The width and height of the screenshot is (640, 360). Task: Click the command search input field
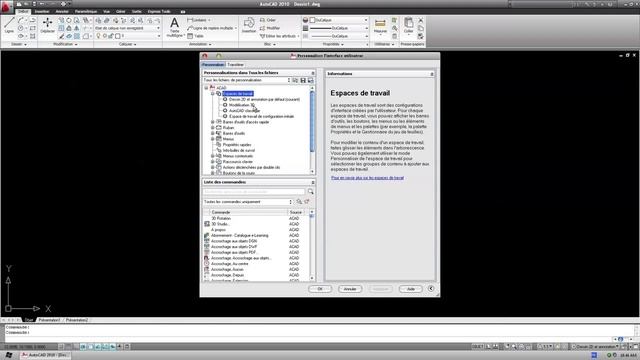[254, 191]
